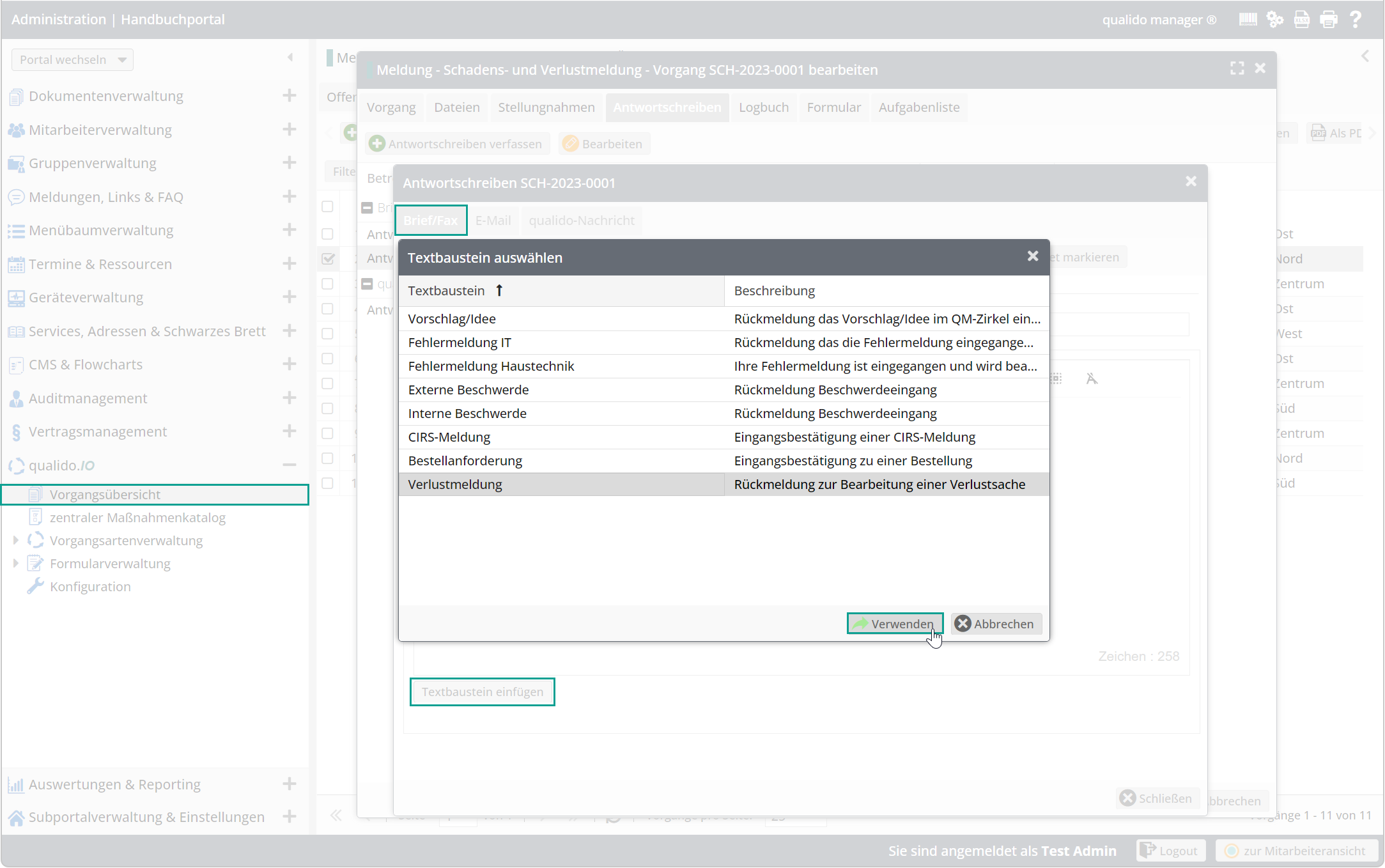1385x868 pixels.
Task: Select the Vorschlag/Idee text block row
Action: (x=723, y=319)
